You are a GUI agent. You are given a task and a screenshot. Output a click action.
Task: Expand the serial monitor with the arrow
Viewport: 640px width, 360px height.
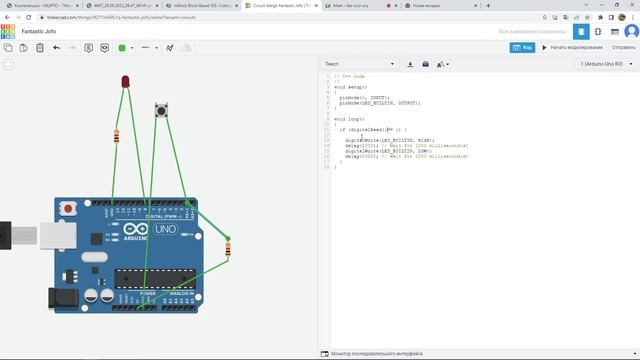tap(635, 354)
